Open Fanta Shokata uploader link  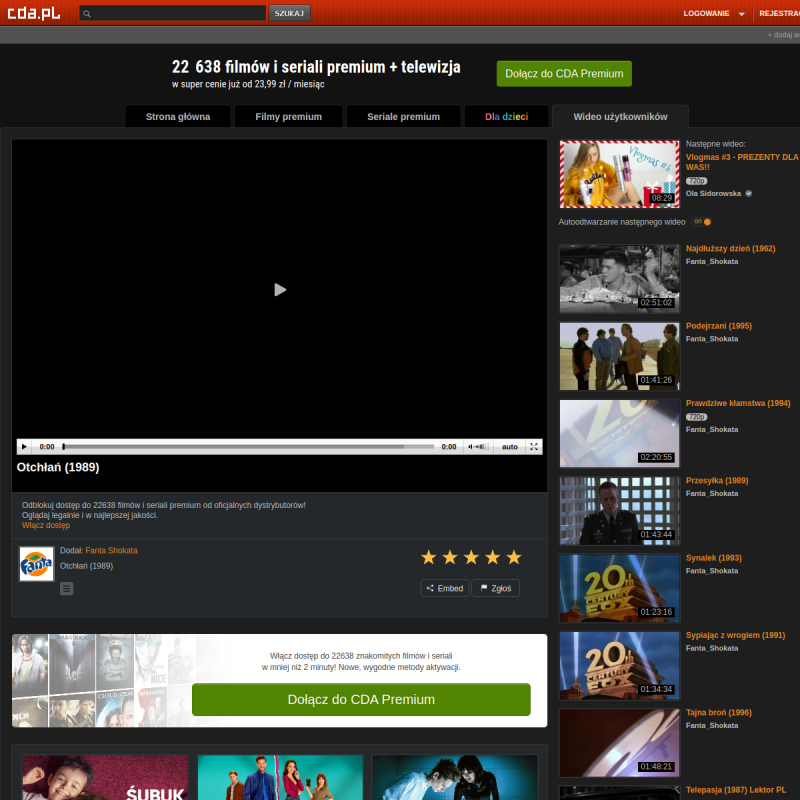[x=111, y=551]
